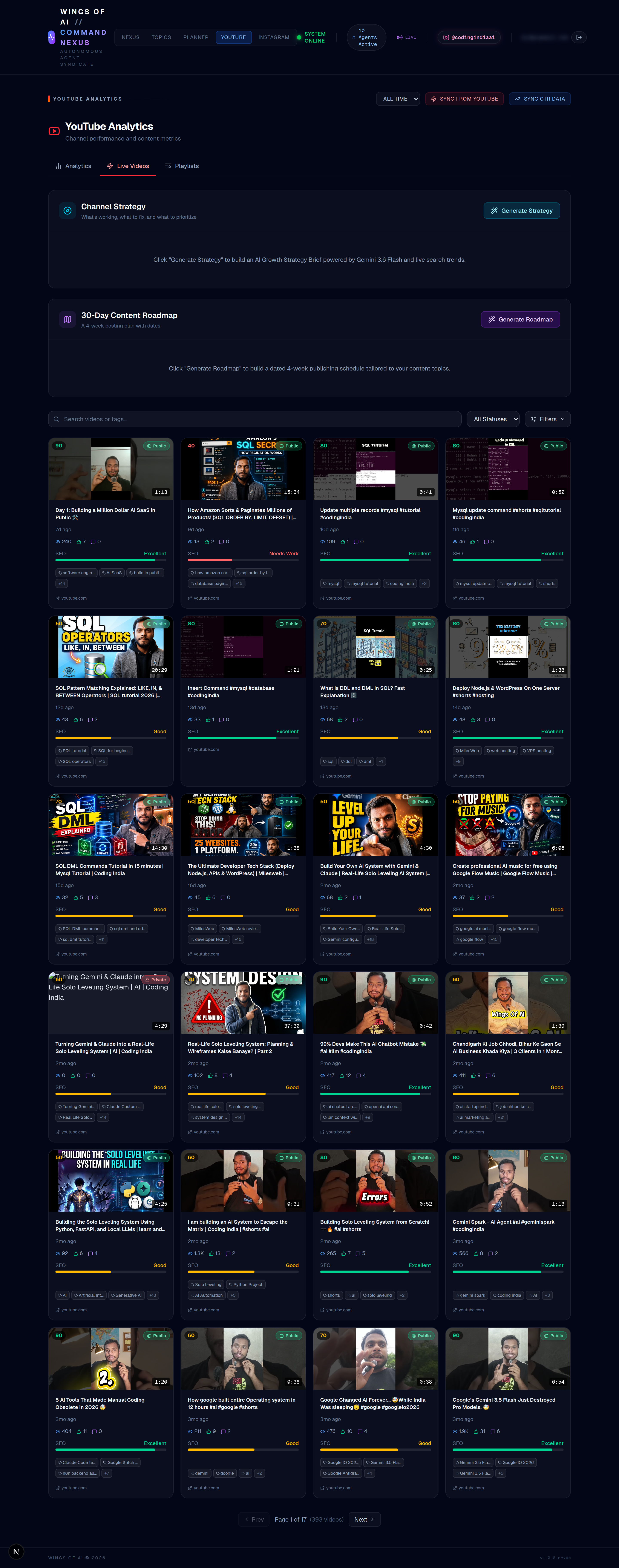Open thumbnail of Stop Paying For Music video

[508, 825]
